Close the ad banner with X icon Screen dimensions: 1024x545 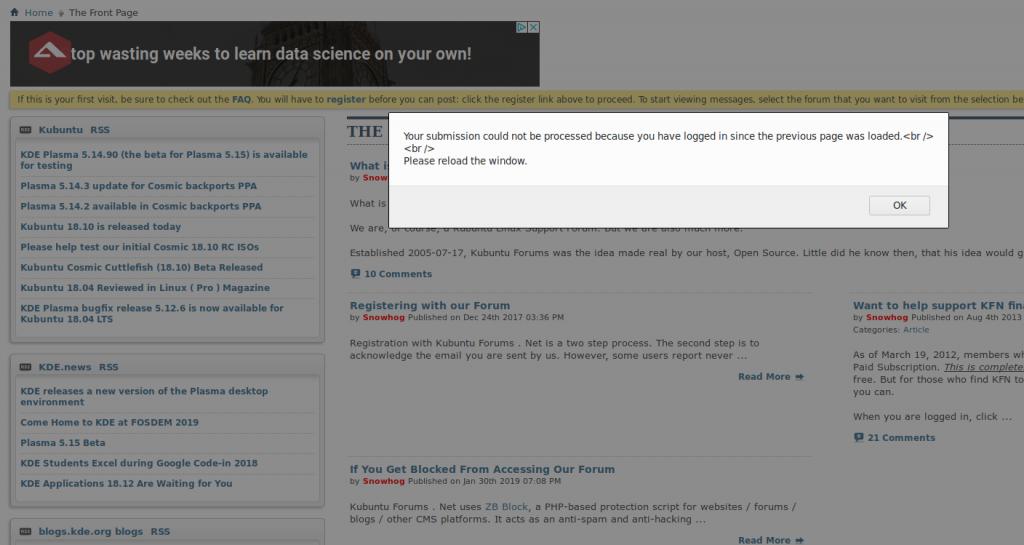(534, 28)
